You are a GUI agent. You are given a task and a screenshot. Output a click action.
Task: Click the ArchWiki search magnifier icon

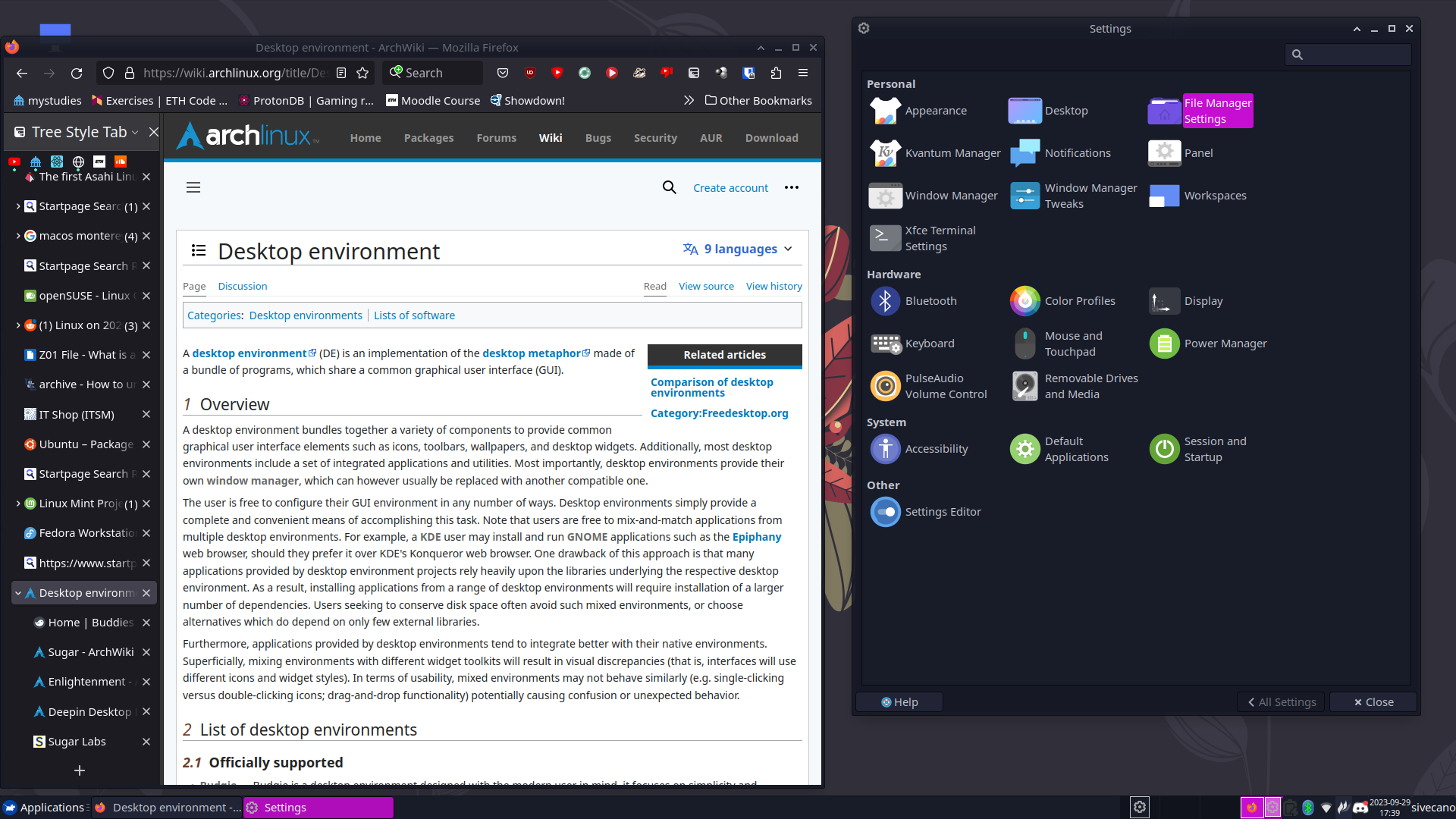pos(669,187)
